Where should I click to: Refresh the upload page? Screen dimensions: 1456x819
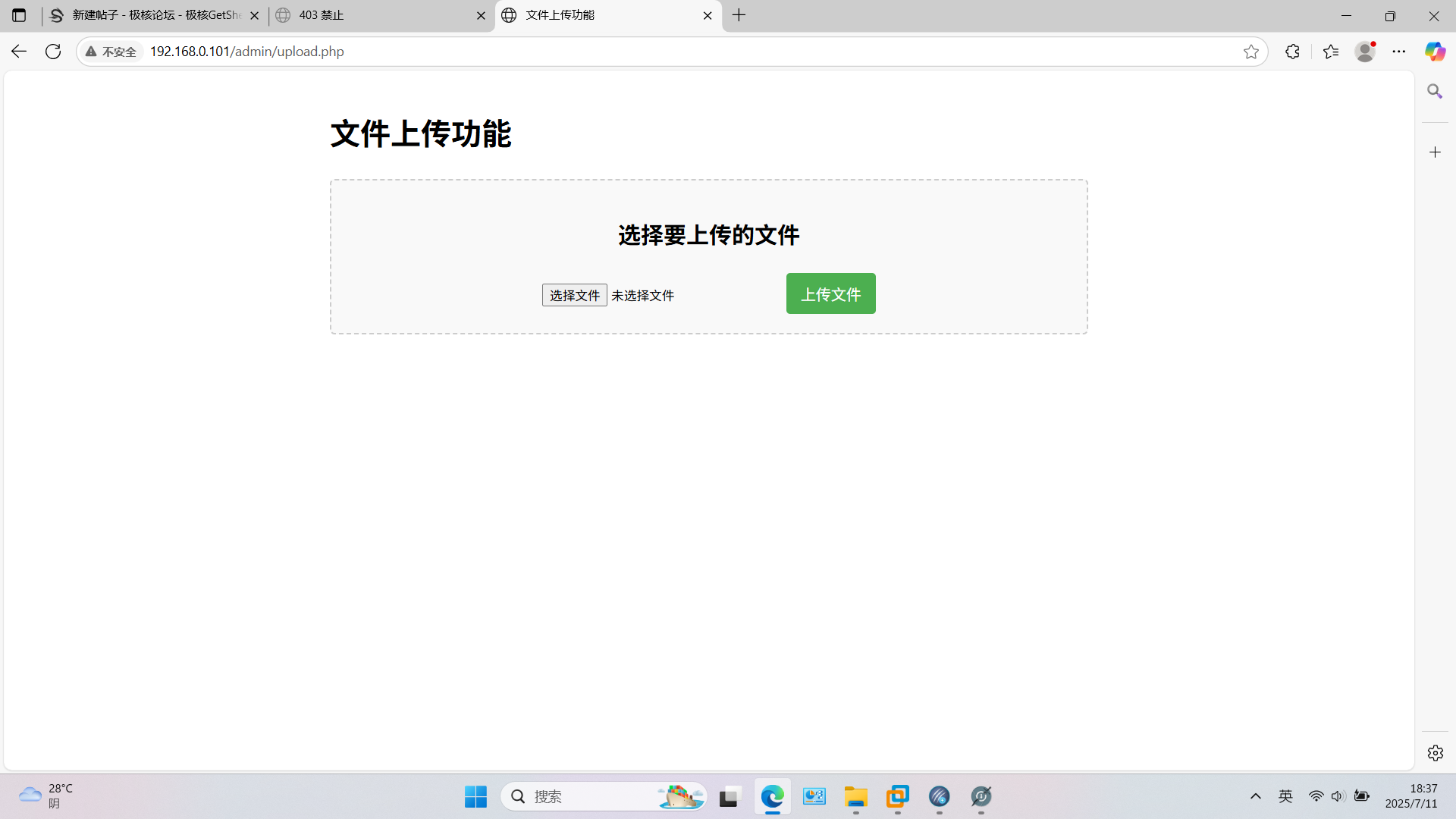(x=52, y=51)
